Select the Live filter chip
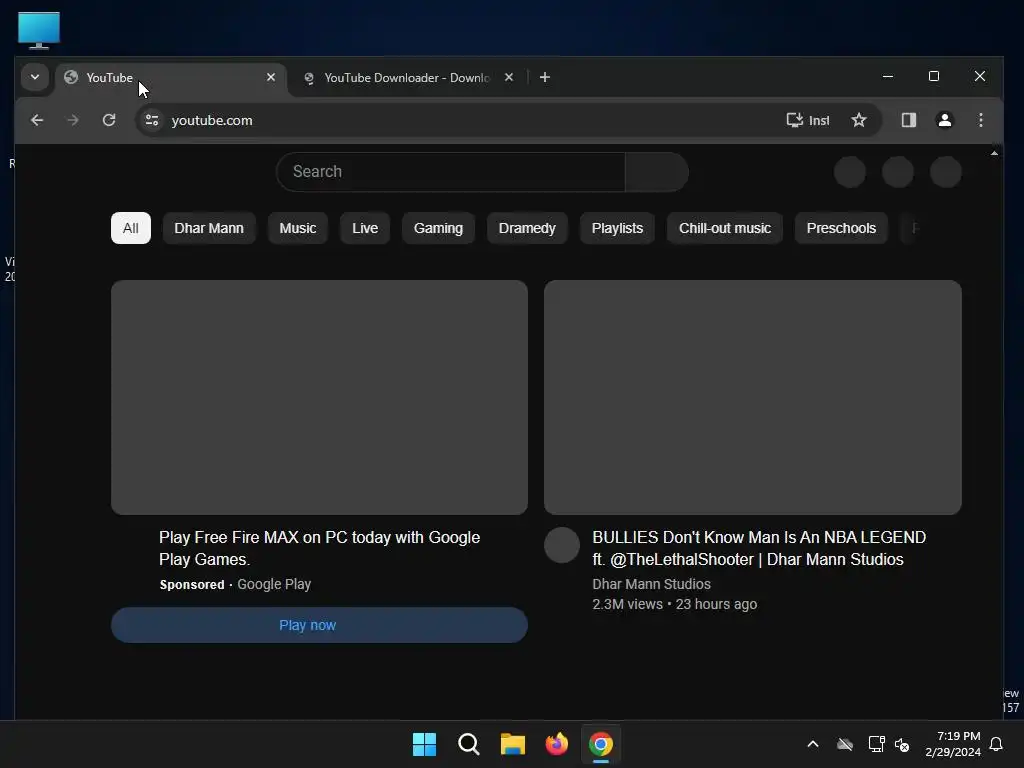The width and height of the screenshot is (1024, 768). click(x=365, y=228)
